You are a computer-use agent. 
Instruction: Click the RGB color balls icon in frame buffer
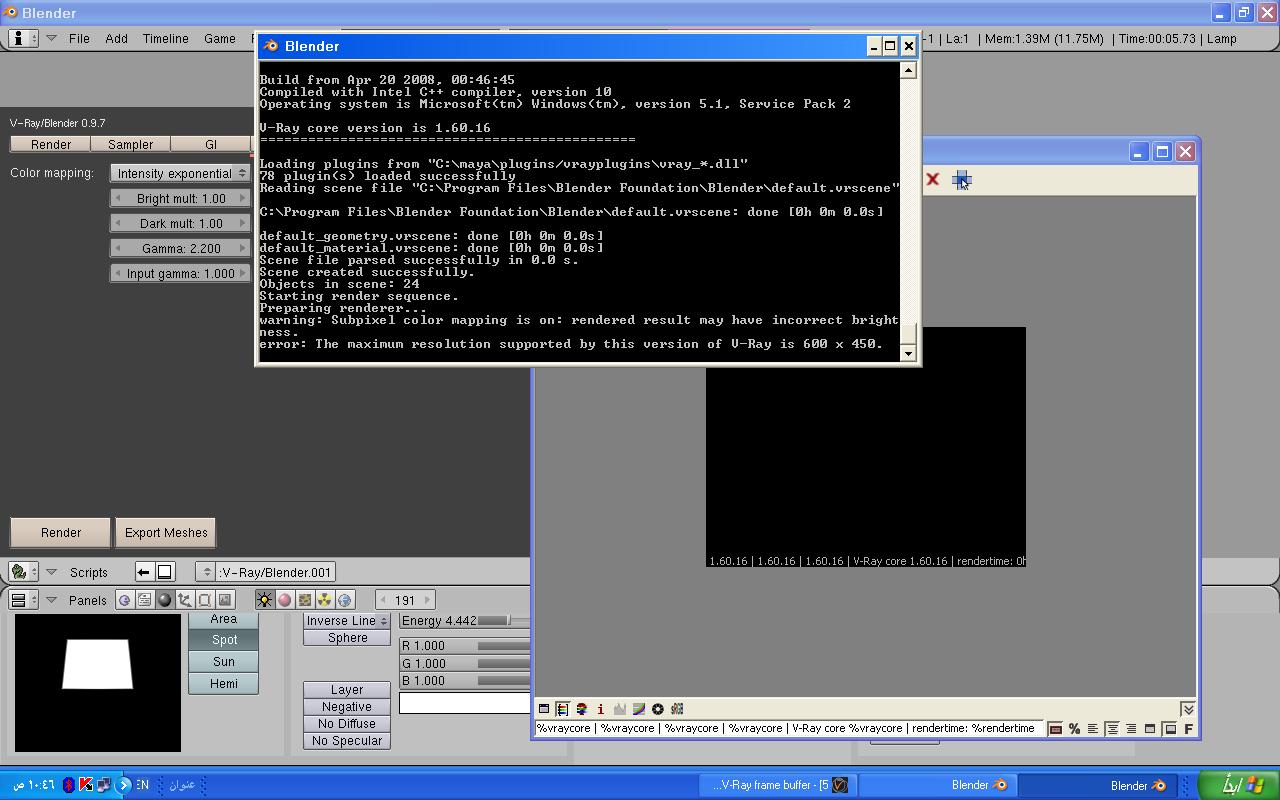click(581, 709)
